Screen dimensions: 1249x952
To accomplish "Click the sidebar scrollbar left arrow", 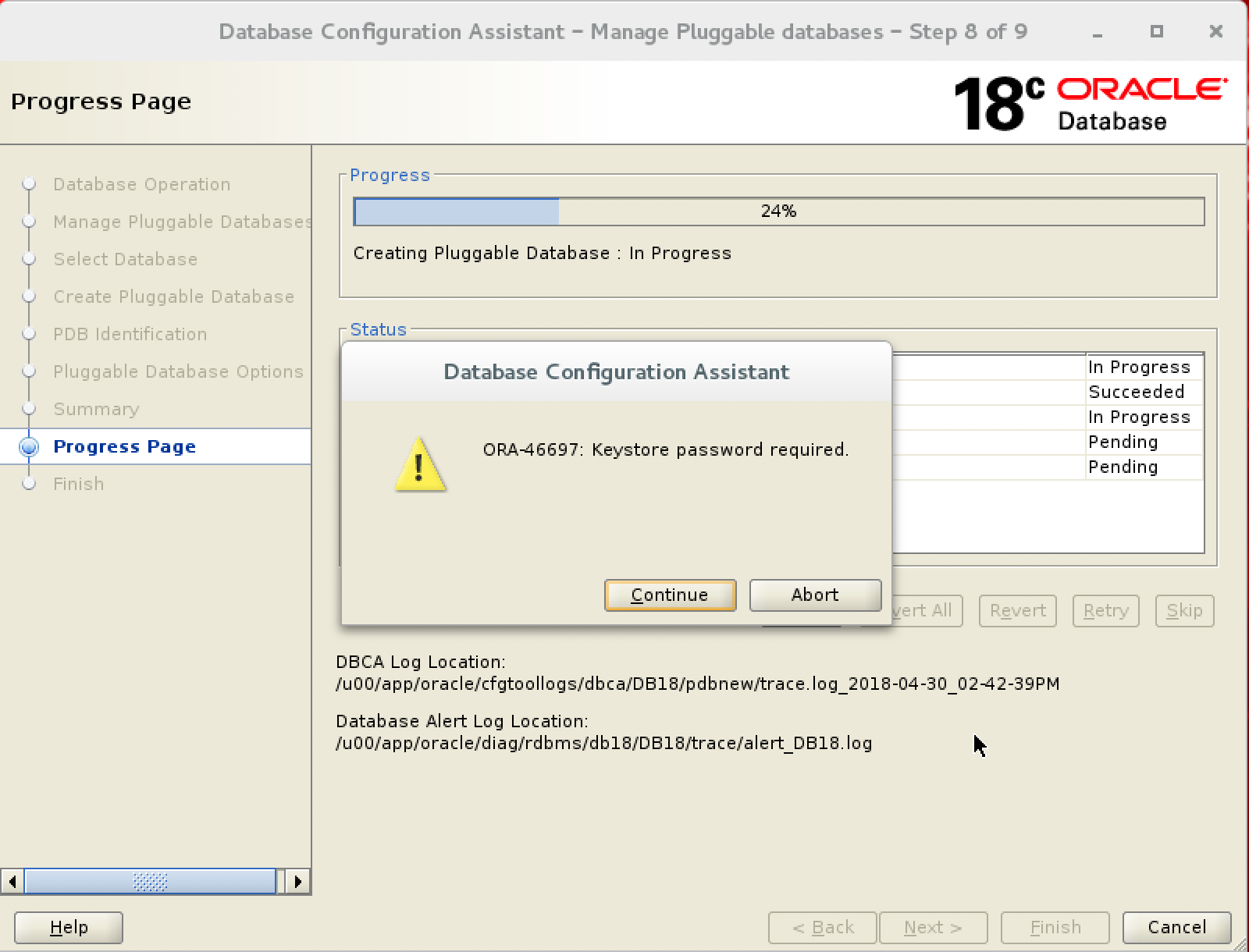I will point(12,882).
